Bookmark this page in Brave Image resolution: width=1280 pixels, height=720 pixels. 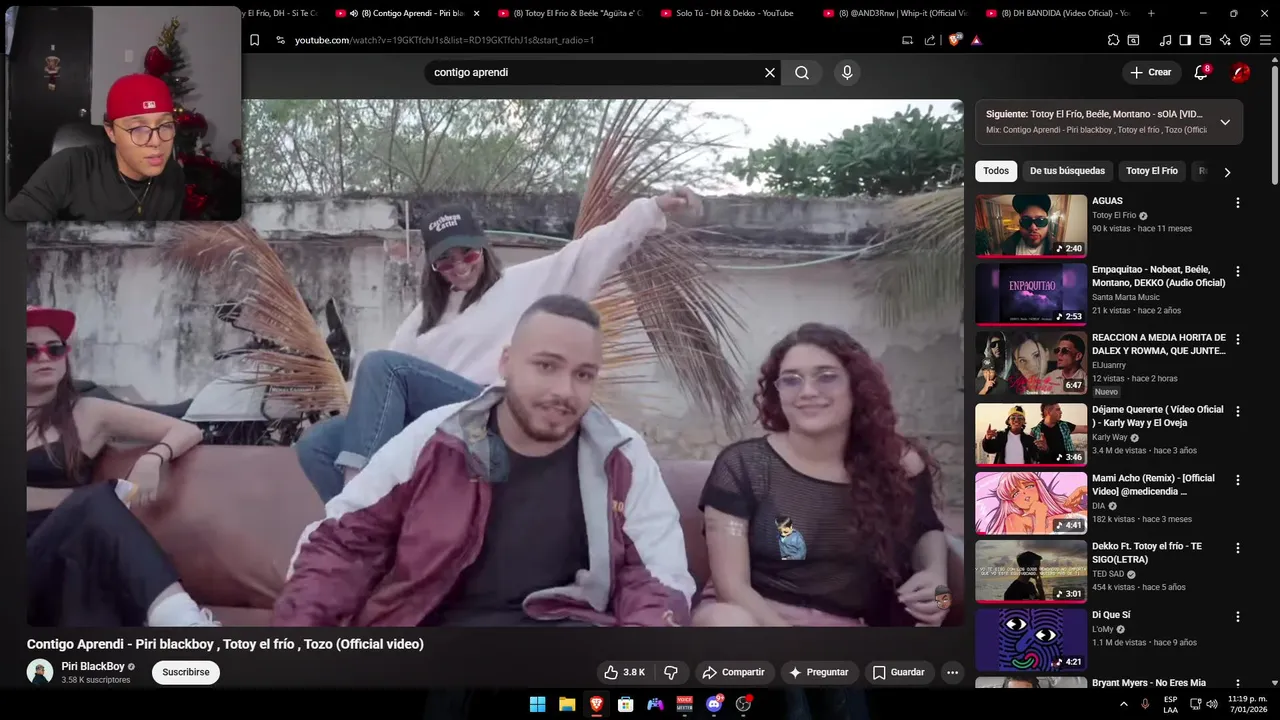(254, 40)
